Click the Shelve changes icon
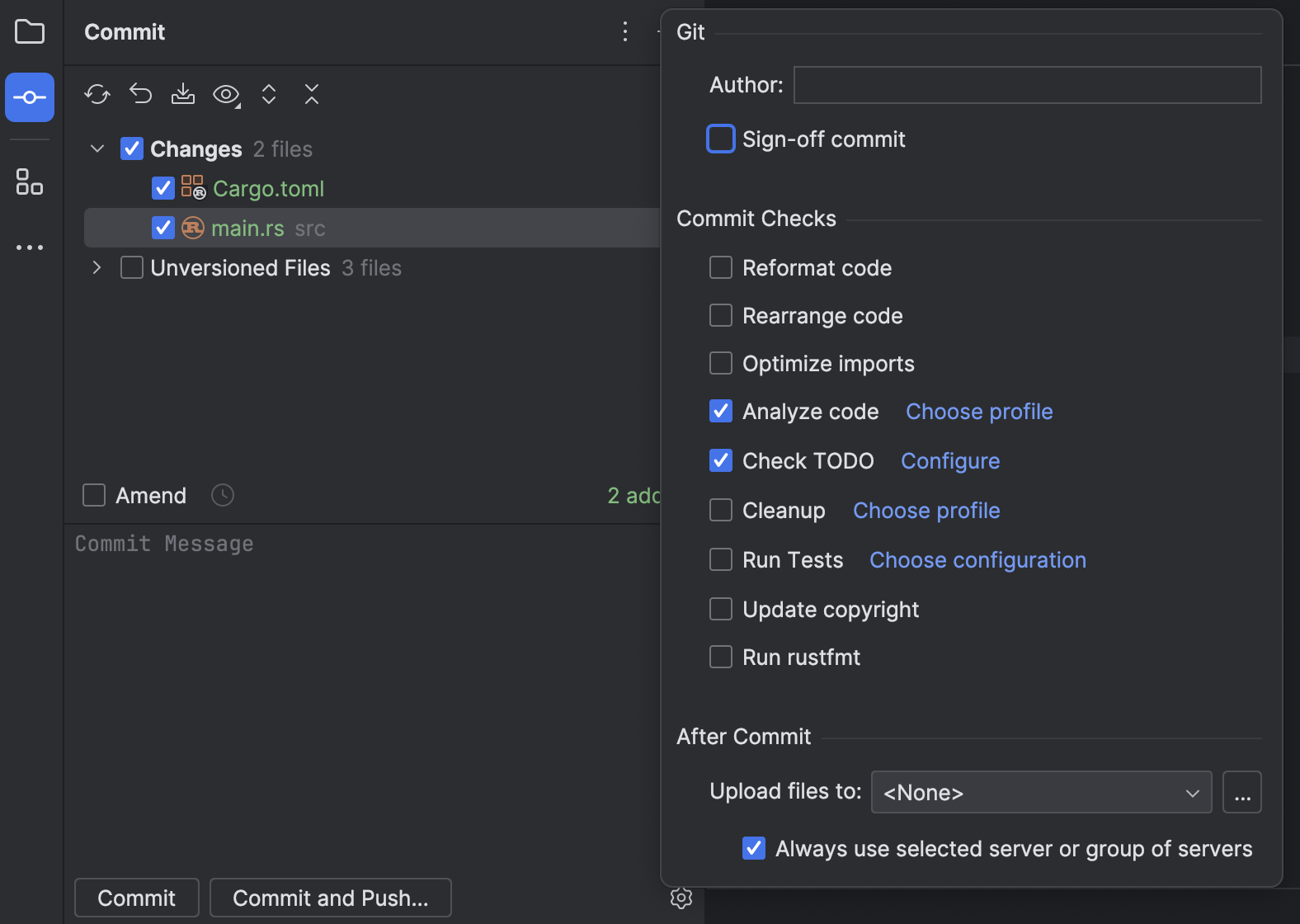 coord(183,94)
